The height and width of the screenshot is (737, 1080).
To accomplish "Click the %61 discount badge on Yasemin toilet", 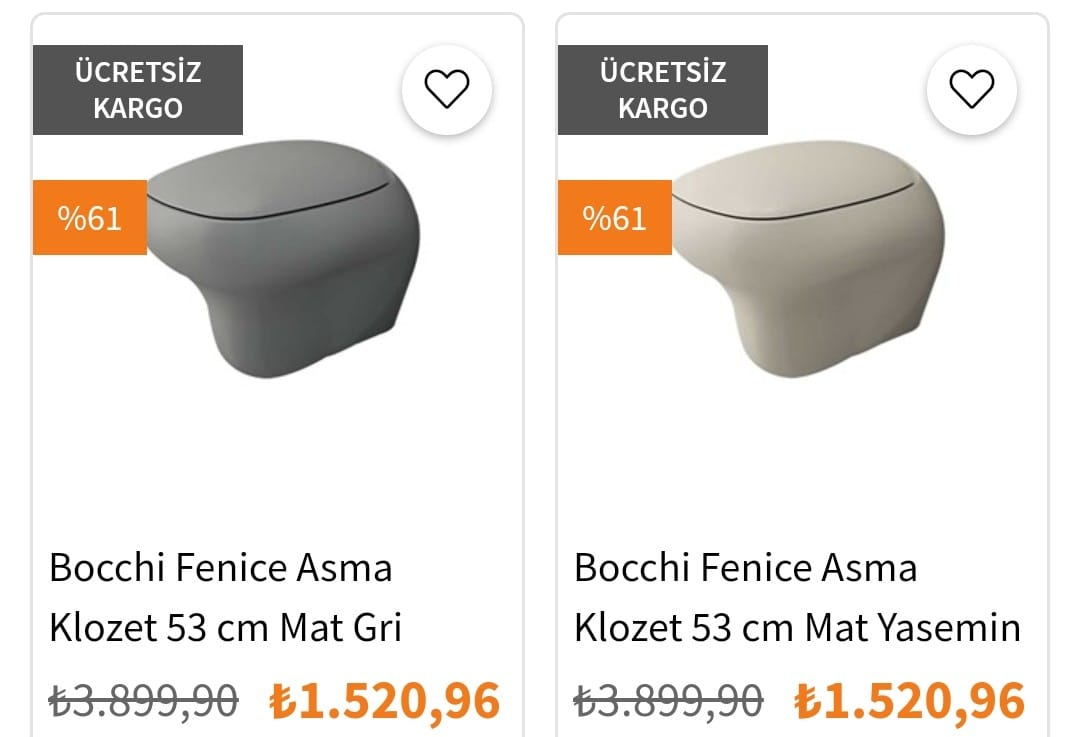I will click(615, 218).
